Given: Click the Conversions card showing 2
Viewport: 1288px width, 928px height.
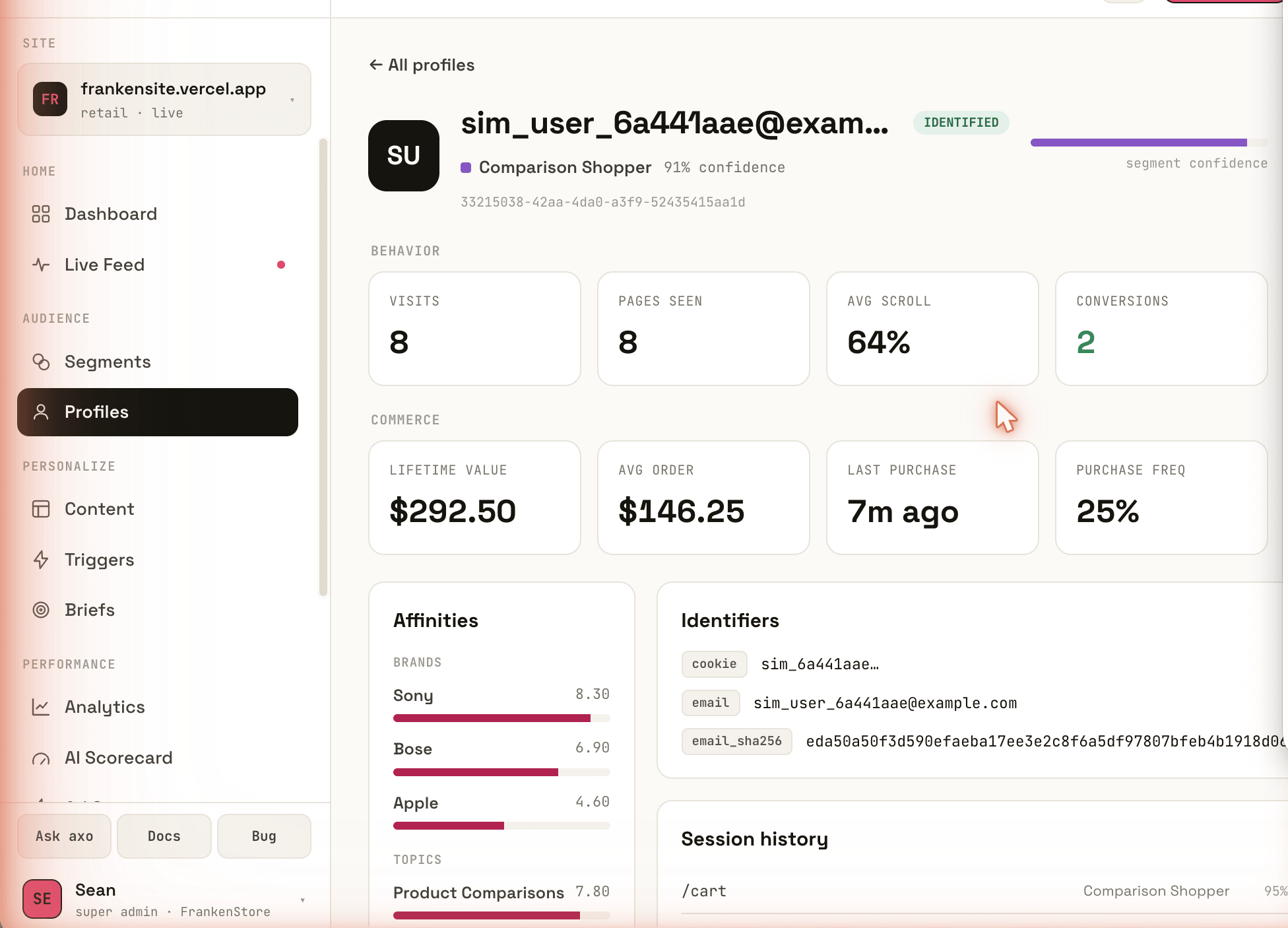Looking at the screenshot, I should click(1161, 329).
